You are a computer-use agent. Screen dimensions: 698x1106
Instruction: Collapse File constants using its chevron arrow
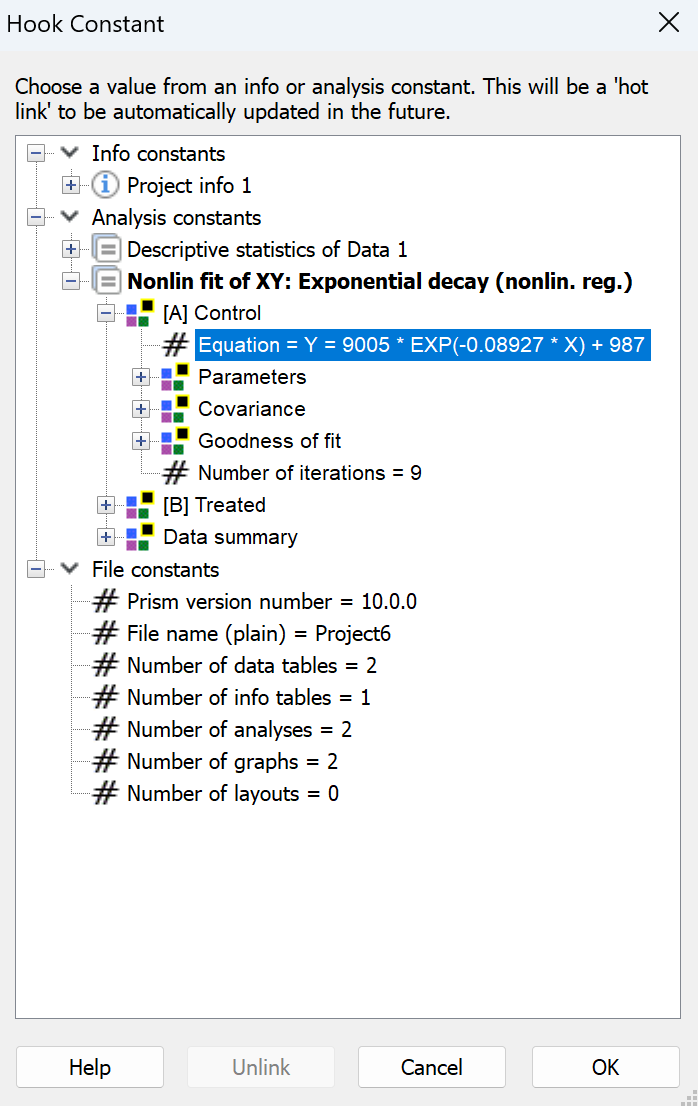(x=69, y=569)
